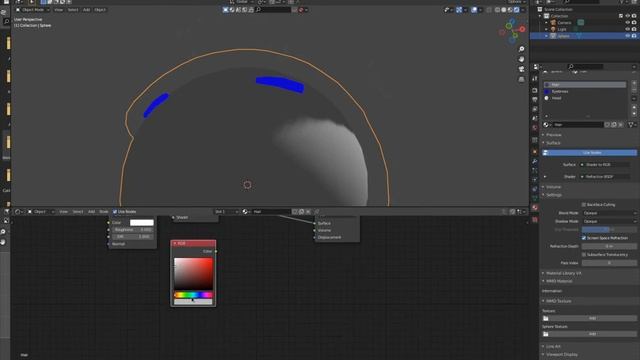Screen dimensions: 640x360
Task: Toggle Sphere visibility eye in outliner
Action: pyautogui.click(x=627, y=36)
